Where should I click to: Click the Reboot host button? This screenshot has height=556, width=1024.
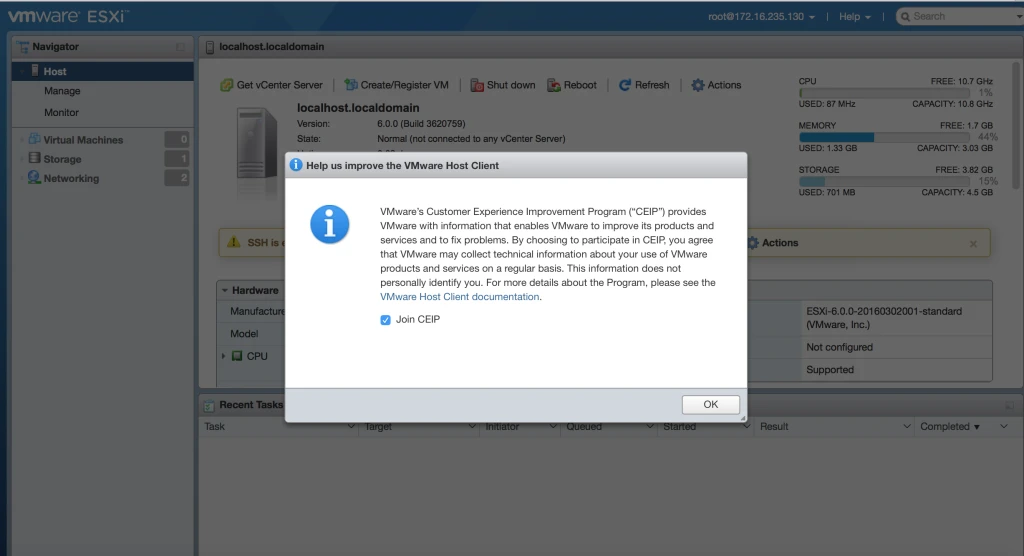coord(572,85)
